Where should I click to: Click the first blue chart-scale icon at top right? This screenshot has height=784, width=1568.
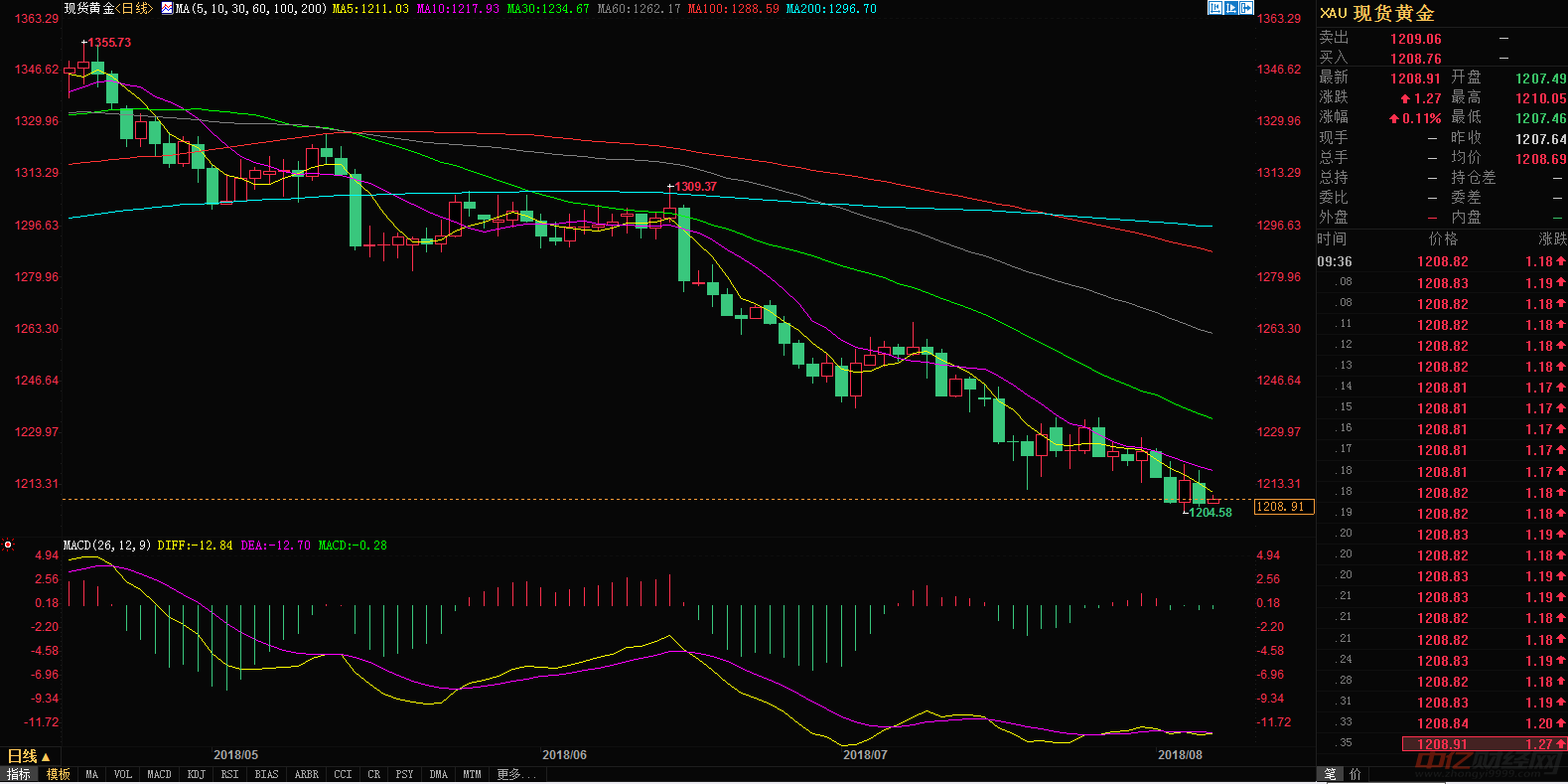(x=1214, y=8)
